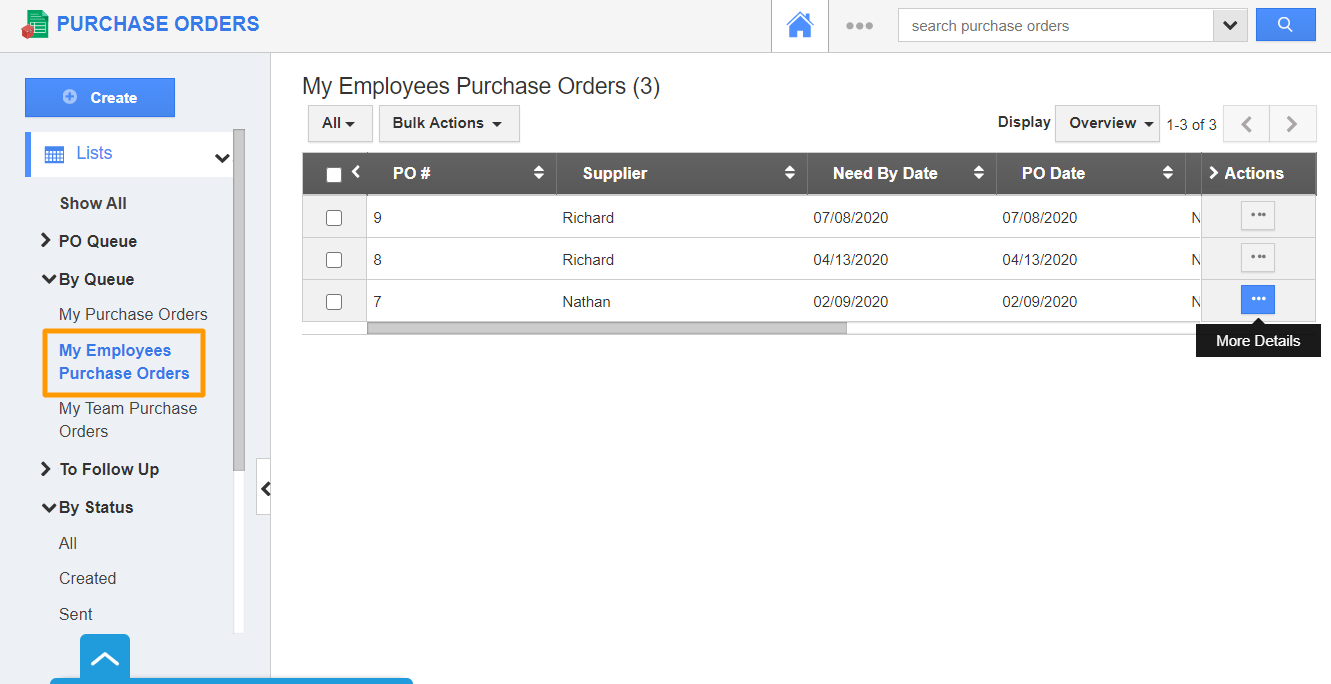1331x684 pixels.
Task: Open the Bulk Actions dropdown
Action: (x=448, y=123)
